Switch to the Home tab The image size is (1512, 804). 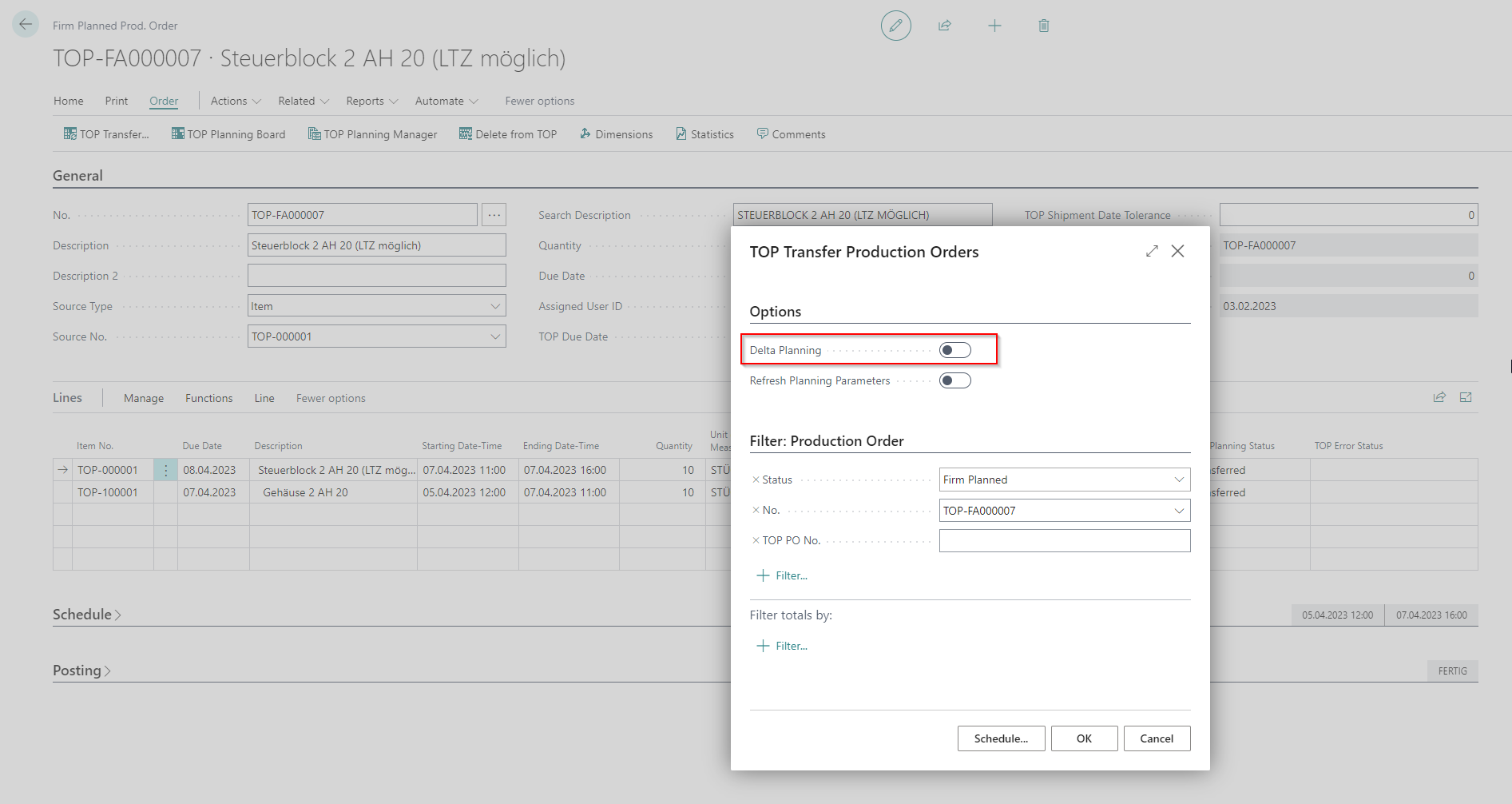tap(69, 101)
